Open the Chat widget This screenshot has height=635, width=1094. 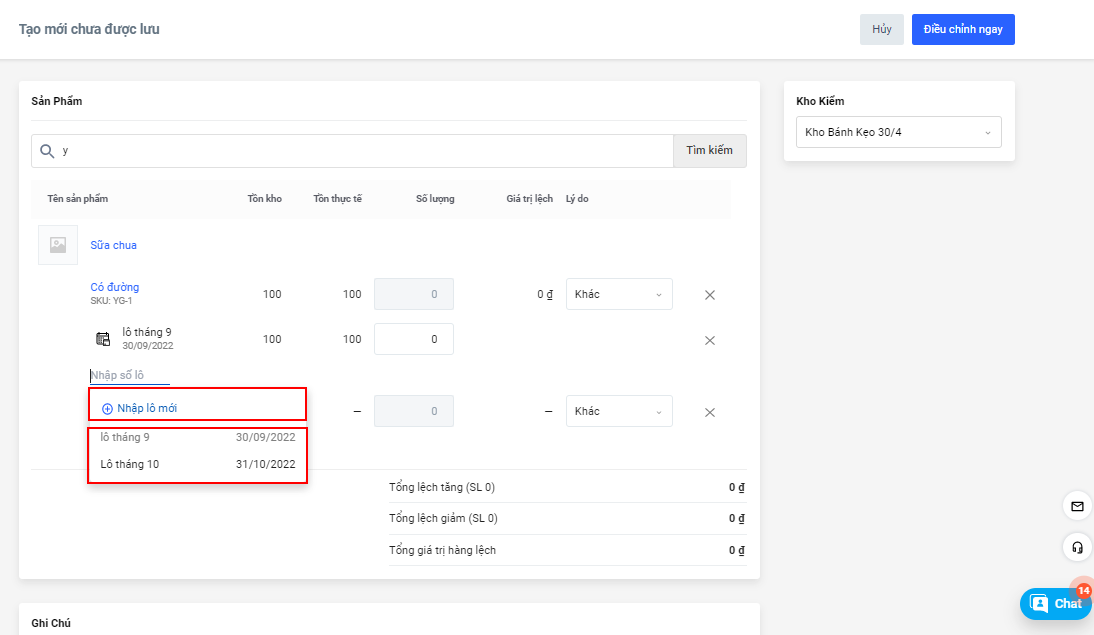[1056, 603]
